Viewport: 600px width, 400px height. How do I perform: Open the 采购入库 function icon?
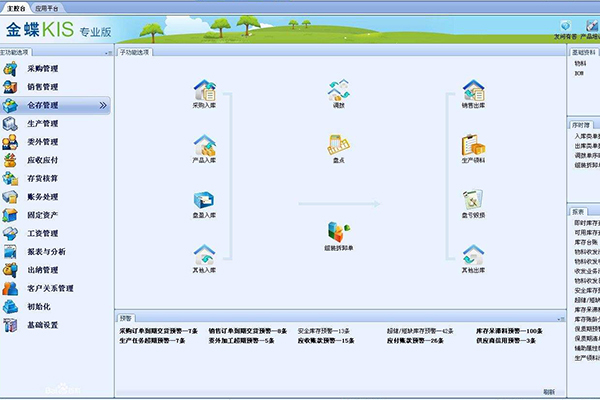click(204, 93)
